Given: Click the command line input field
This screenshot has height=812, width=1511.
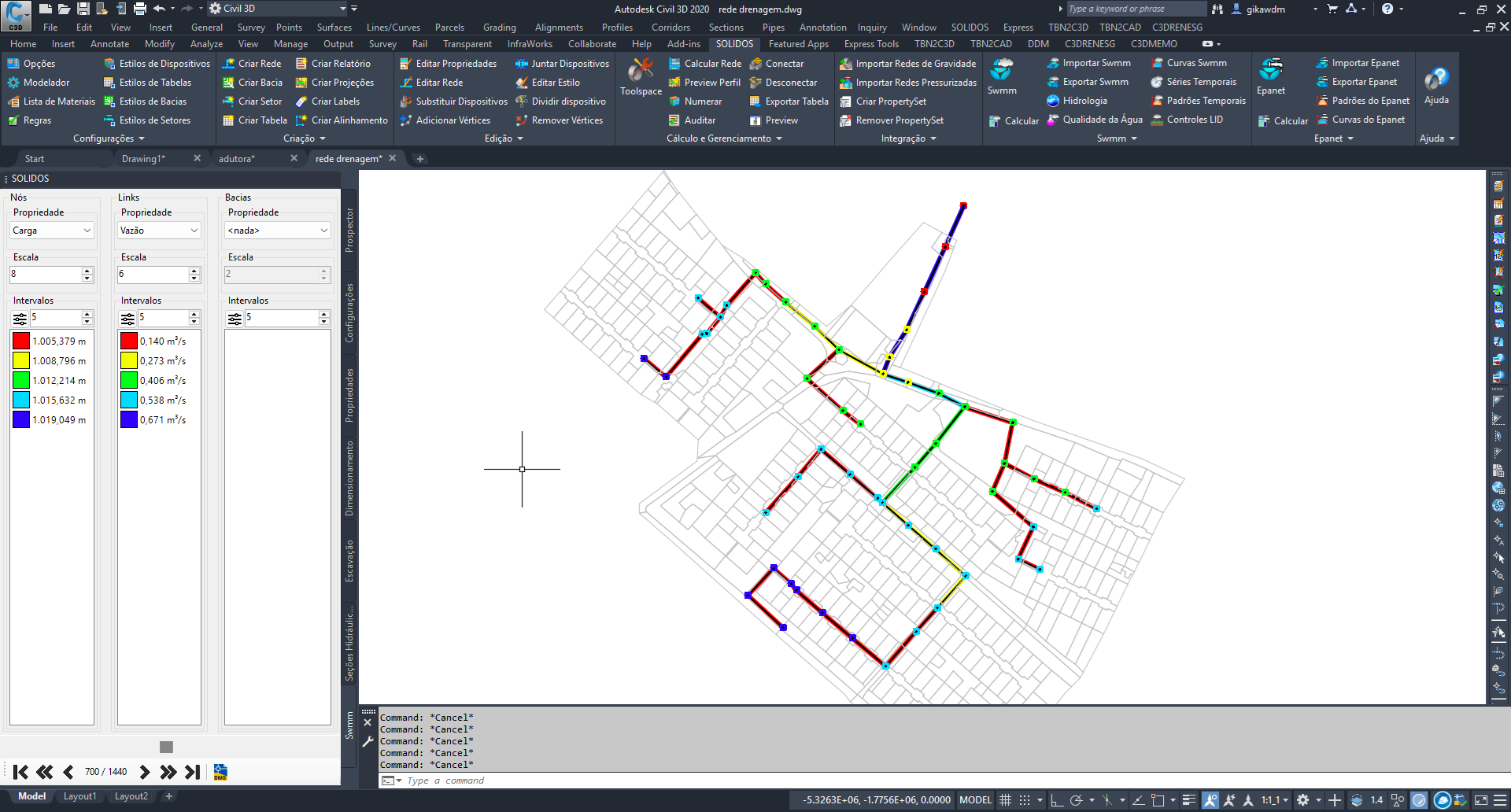Looking at the screenshot, I should coord(551,781).
